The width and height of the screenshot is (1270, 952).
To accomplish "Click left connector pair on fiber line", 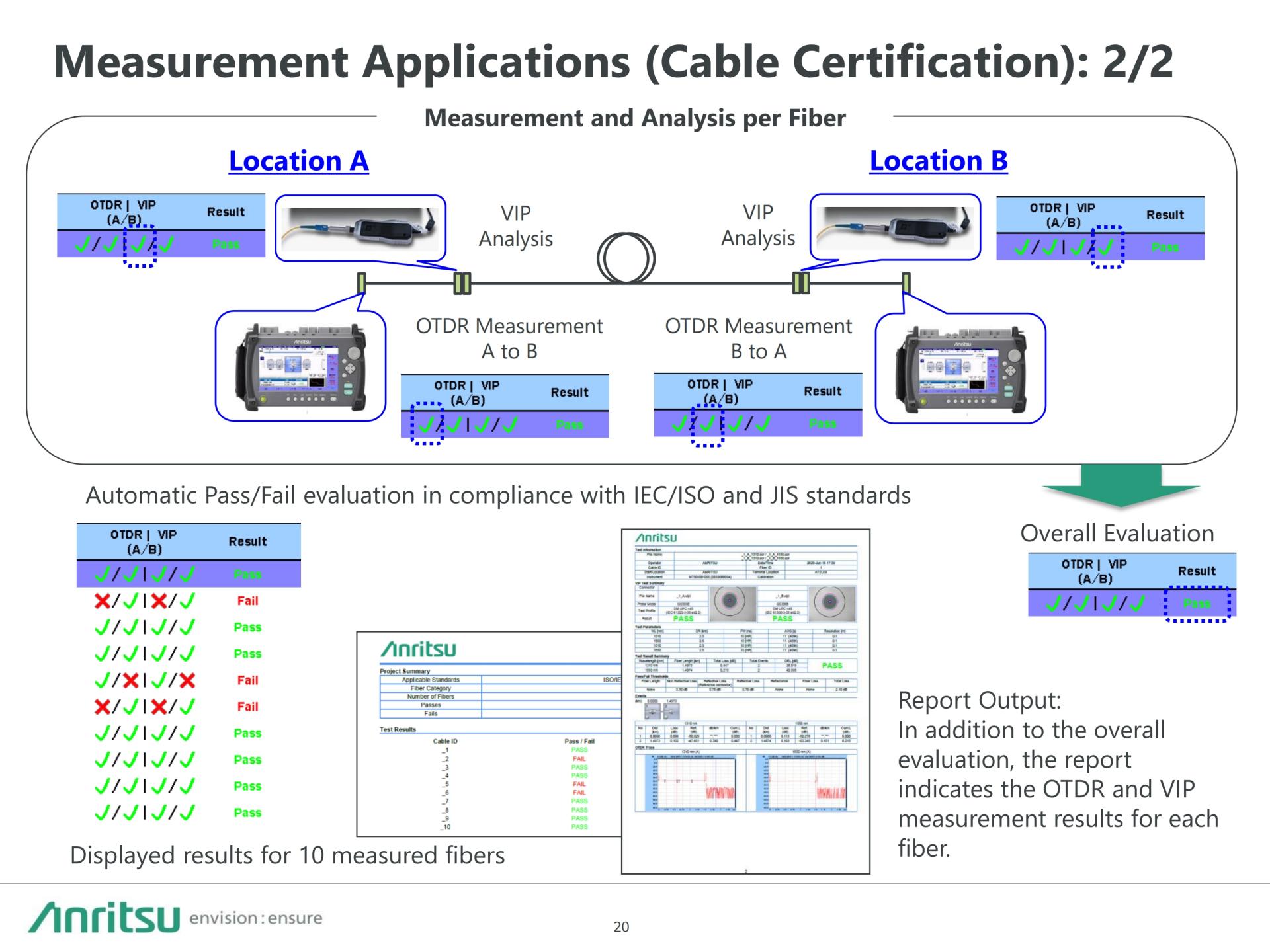I will [462, 284].
